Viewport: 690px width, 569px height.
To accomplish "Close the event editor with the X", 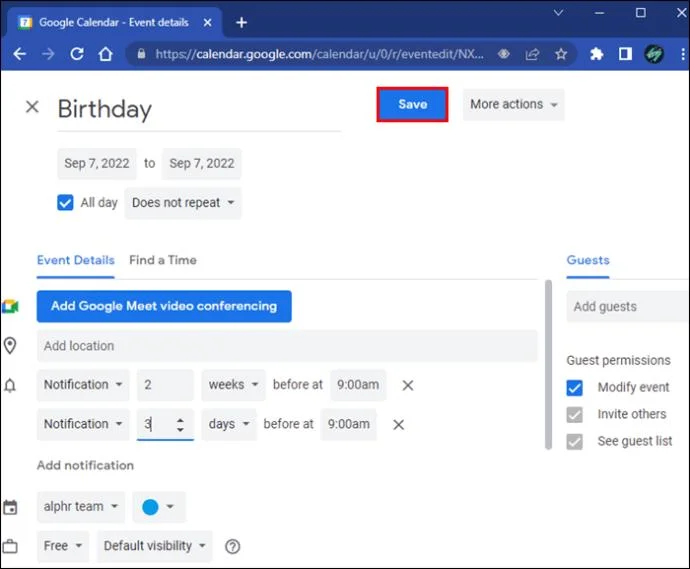I will coord(32,106).
